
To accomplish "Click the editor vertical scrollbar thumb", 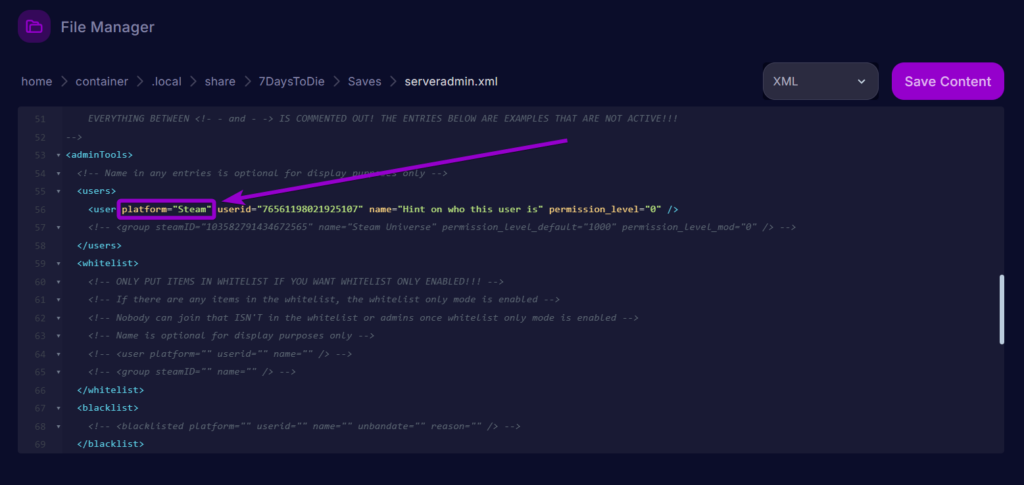I will (x=1001, y=310).
